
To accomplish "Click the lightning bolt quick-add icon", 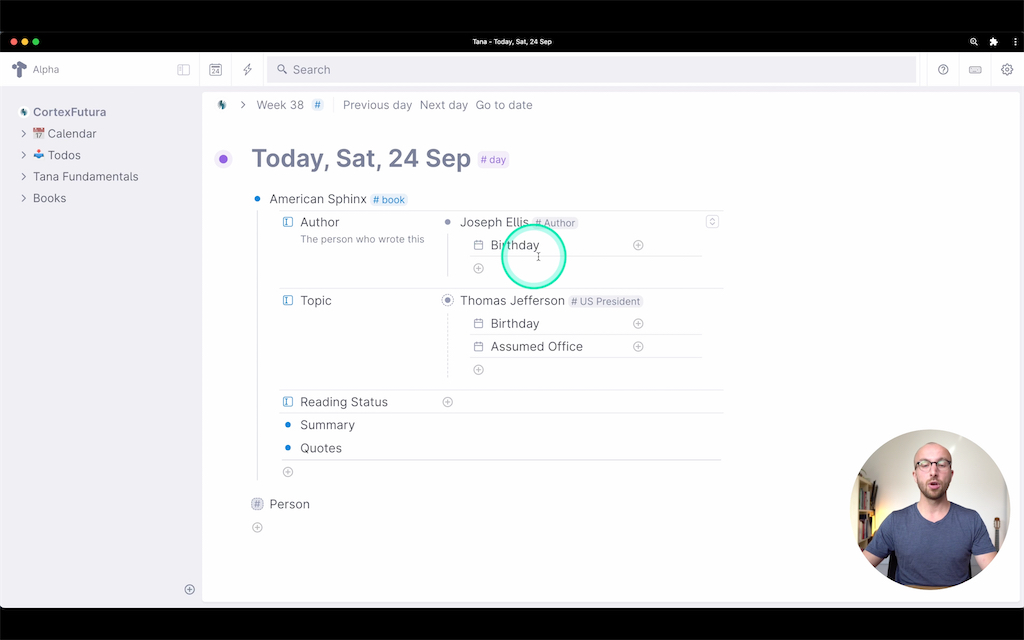I will pyautogui.click(x=248, y=70).
